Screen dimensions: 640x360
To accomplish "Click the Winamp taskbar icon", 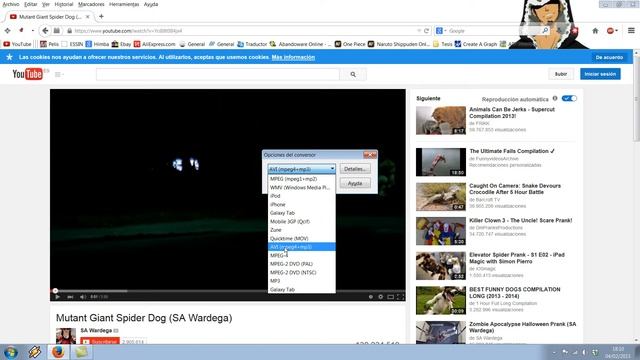I will (x=35, y=352).
